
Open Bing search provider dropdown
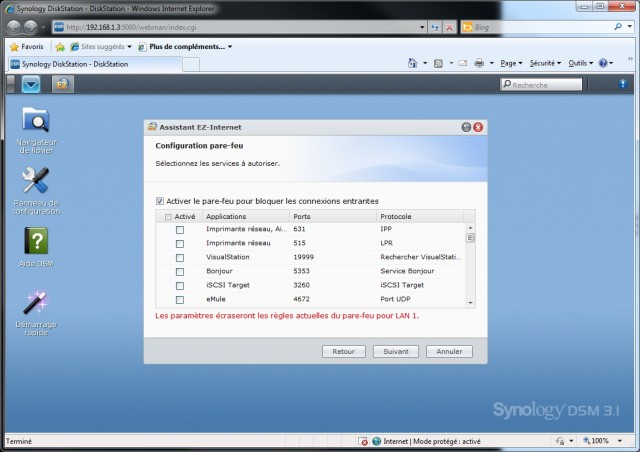(630, 27)
